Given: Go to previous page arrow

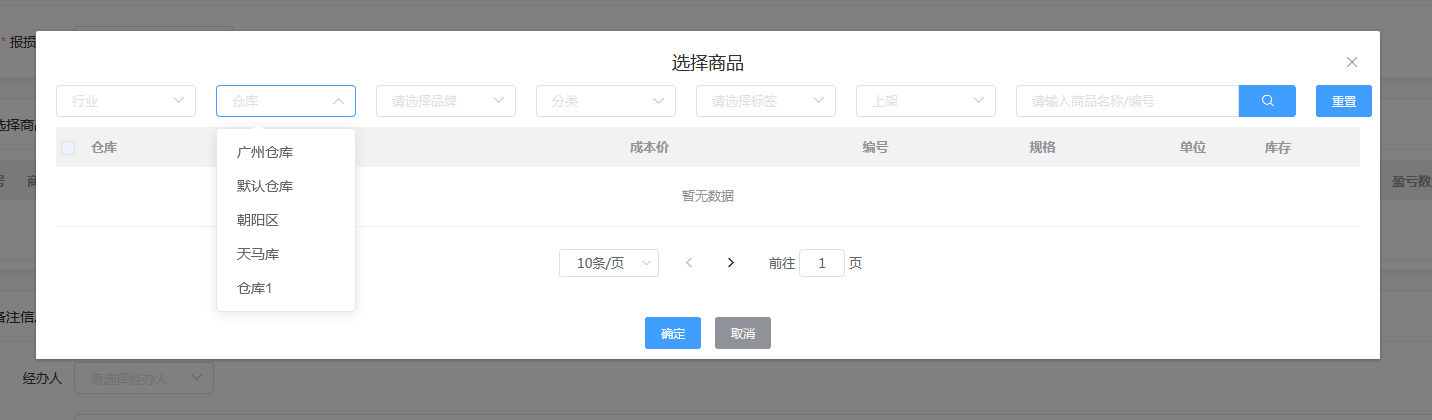Looking at the screenshot, I should click(x=689, y=263).
